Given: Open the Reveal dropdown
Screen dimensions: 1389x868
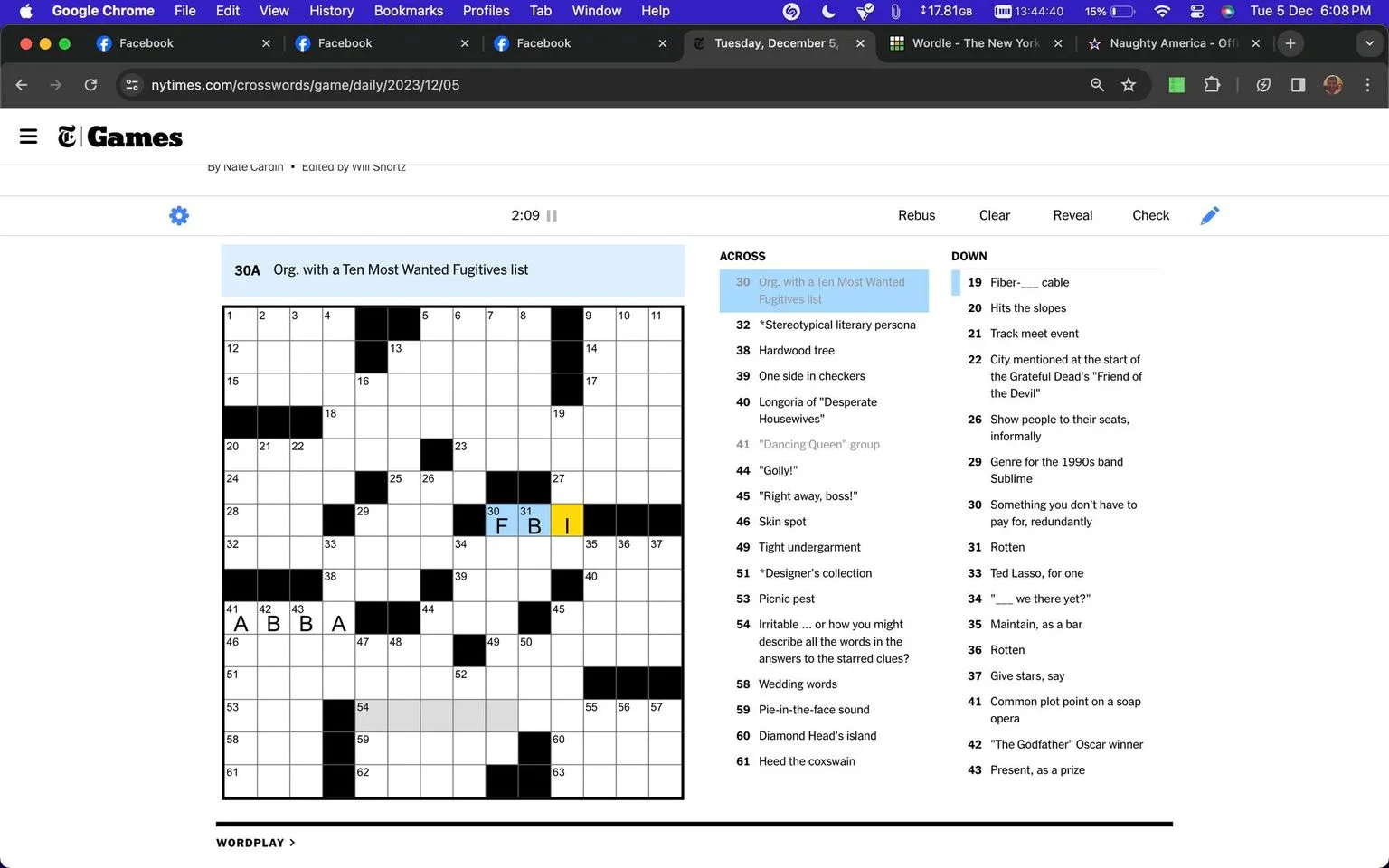Looking at the screenshot, I should pyautogui.click(x=1072, y=215).
